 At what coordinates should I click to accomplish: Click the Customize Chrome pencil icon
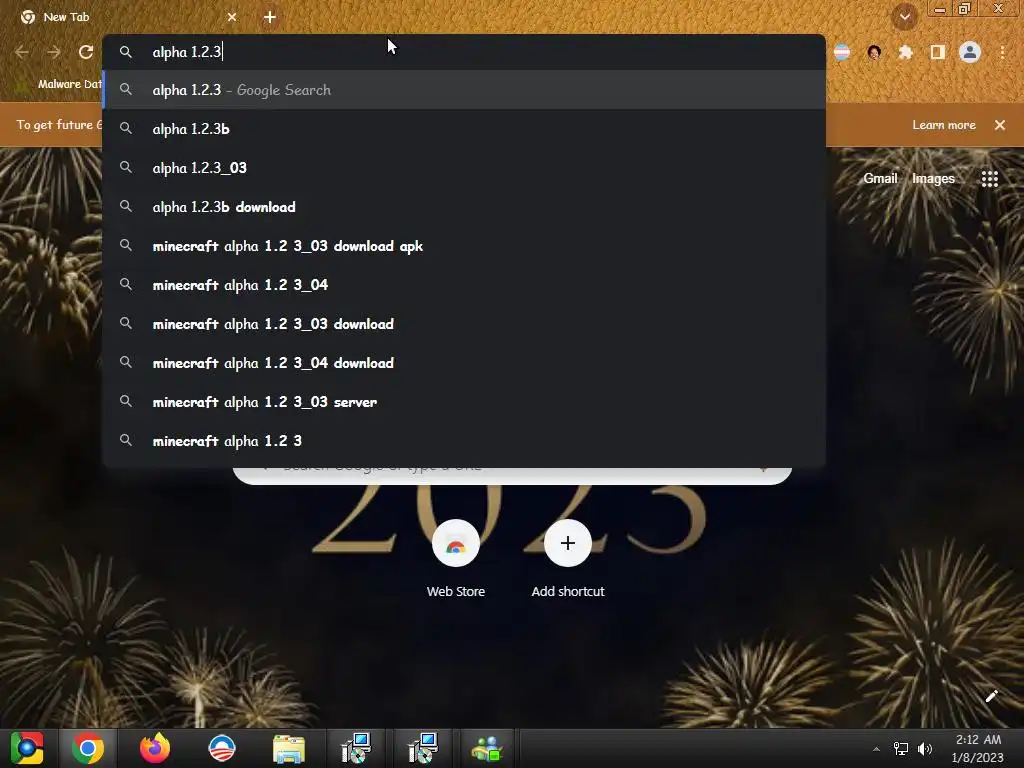tap(991, 696)
